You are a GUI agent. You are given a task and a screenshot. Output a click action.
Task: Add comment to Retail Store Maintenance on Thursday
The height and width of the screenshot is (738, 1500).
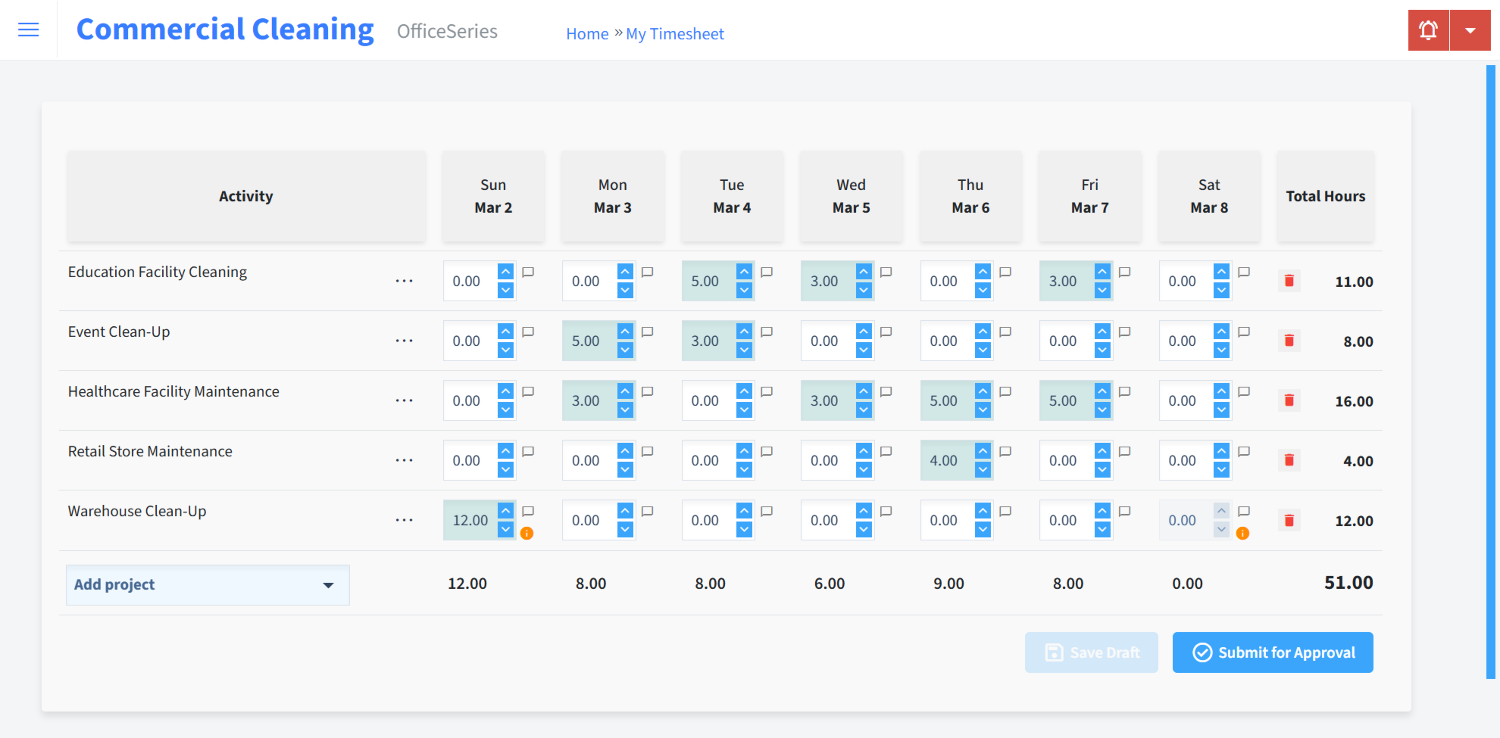(x=1004, y=451)
